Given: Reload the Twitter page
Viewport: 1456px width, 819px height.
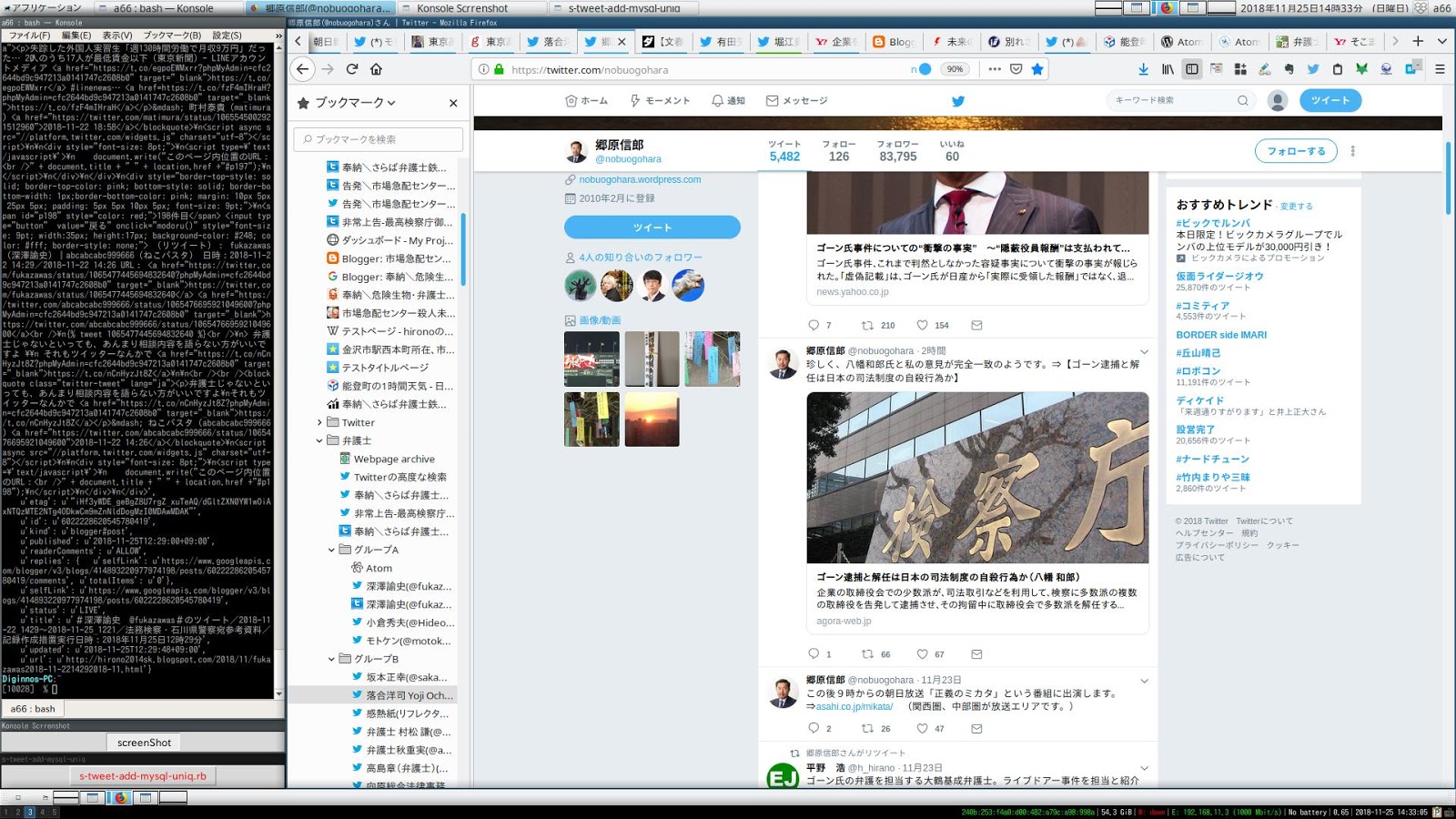Looking at the screenshot, I should 352,69.
